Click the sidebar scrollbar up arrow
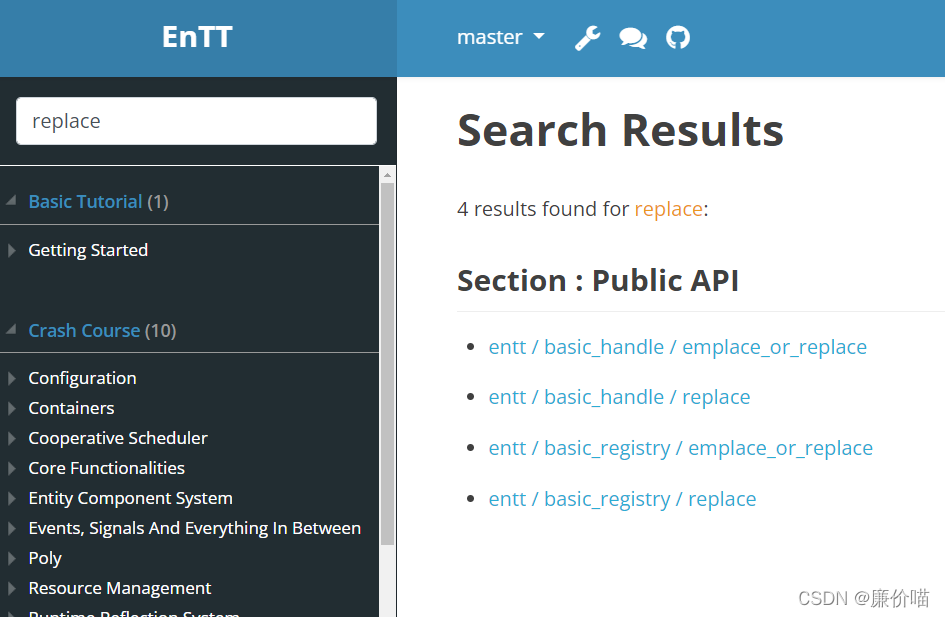Screen dimensions: 945x617 coord(388,175)
